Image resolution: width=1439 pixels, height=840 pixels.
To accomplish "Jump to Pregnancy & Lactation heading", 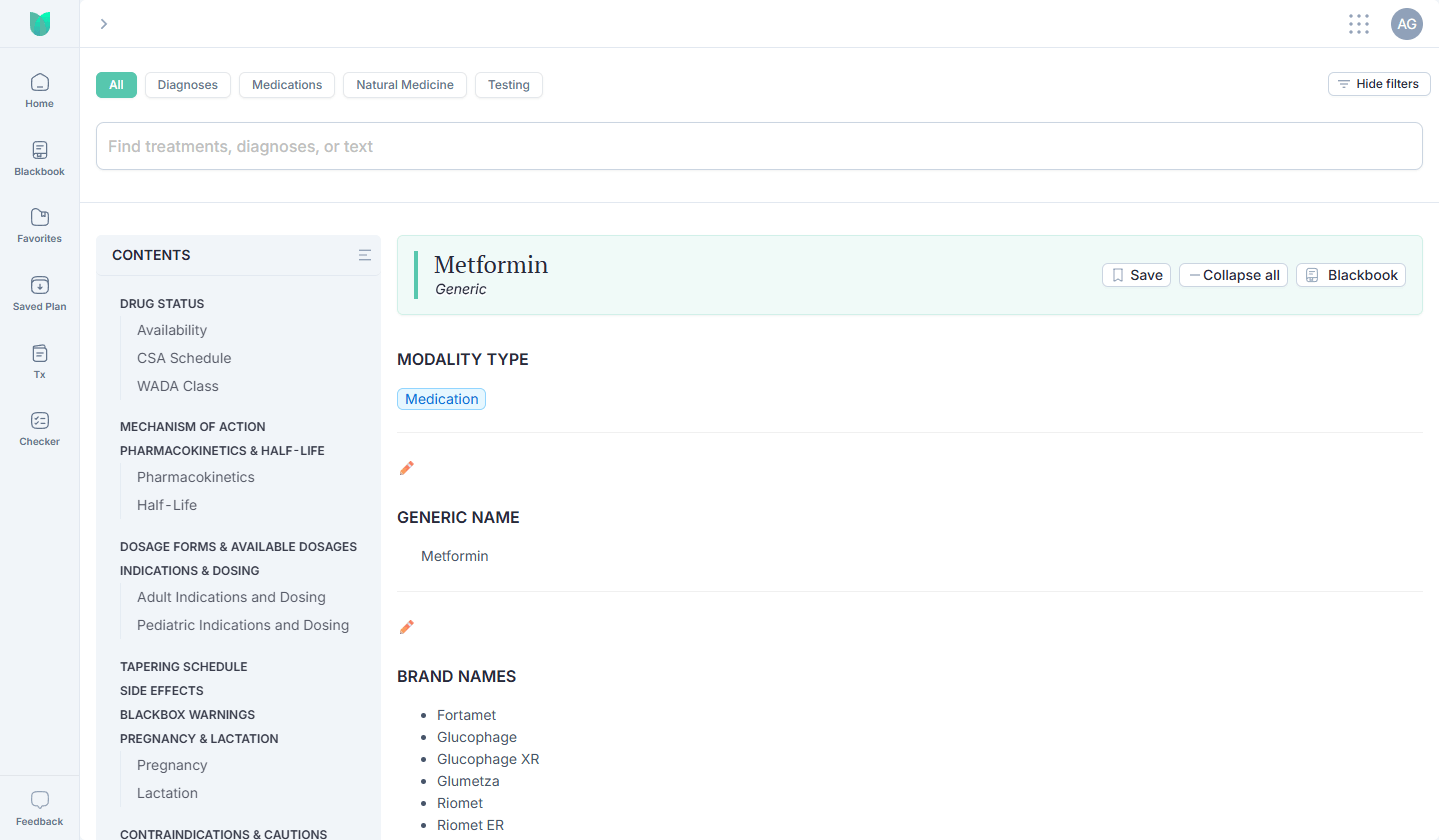I will click(199, 739).
